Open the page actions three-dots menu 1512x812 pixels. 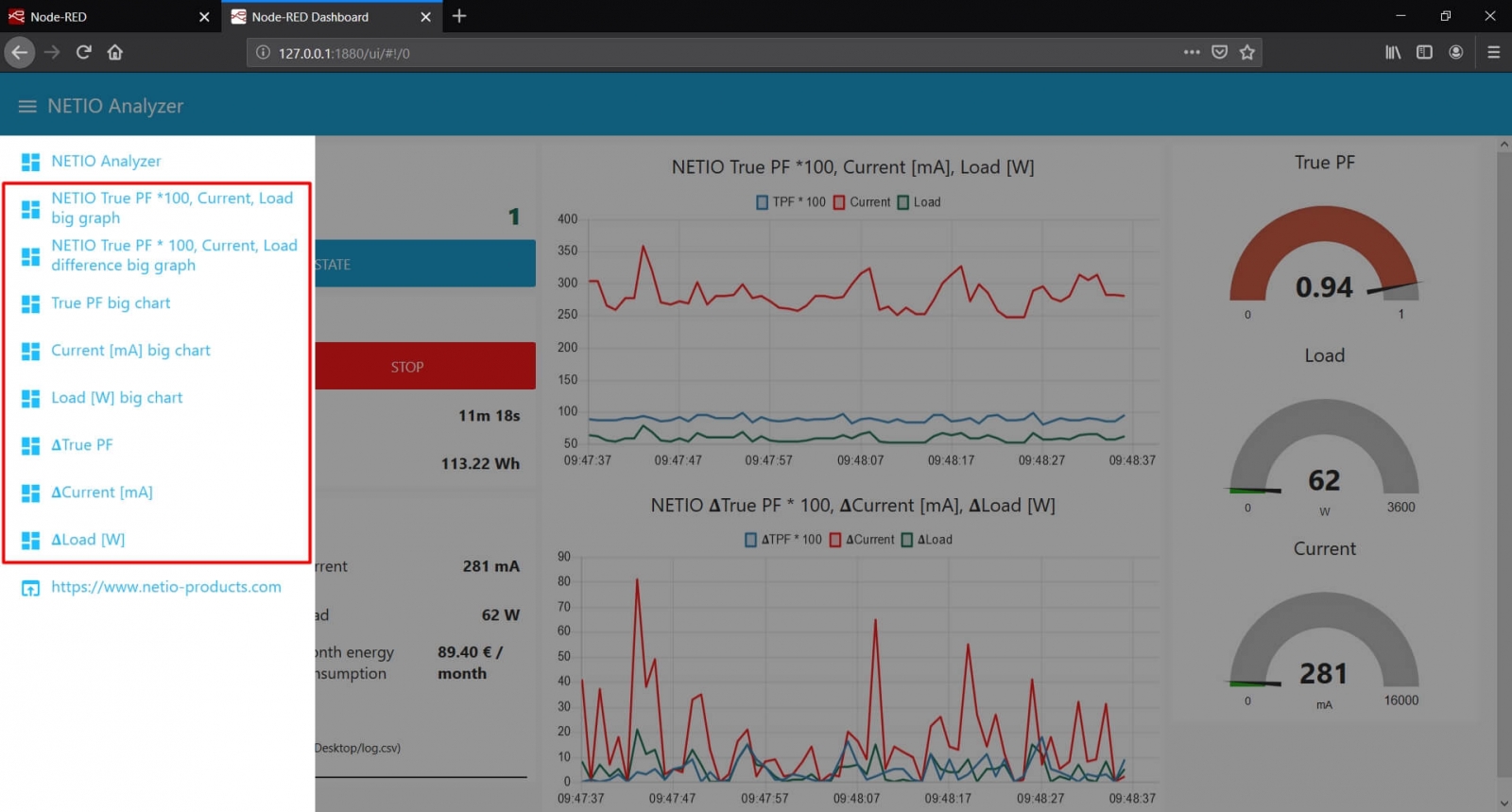(x=1192, y=52)
